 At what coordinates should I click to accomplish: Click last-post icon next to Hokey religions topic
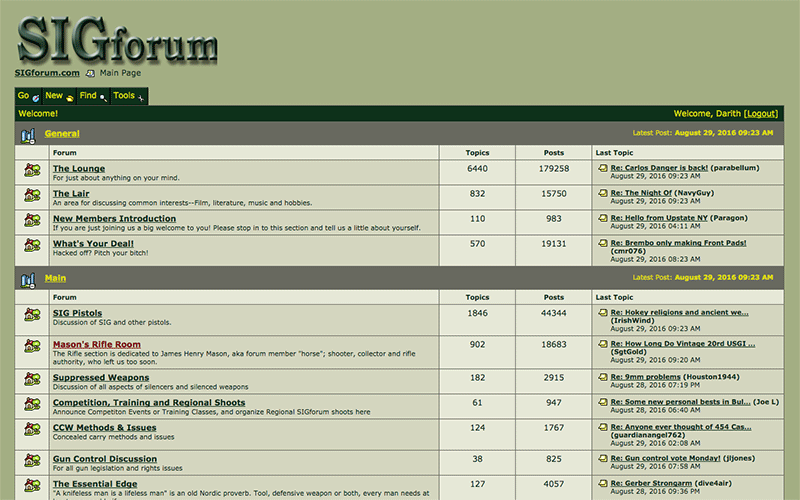603,312
